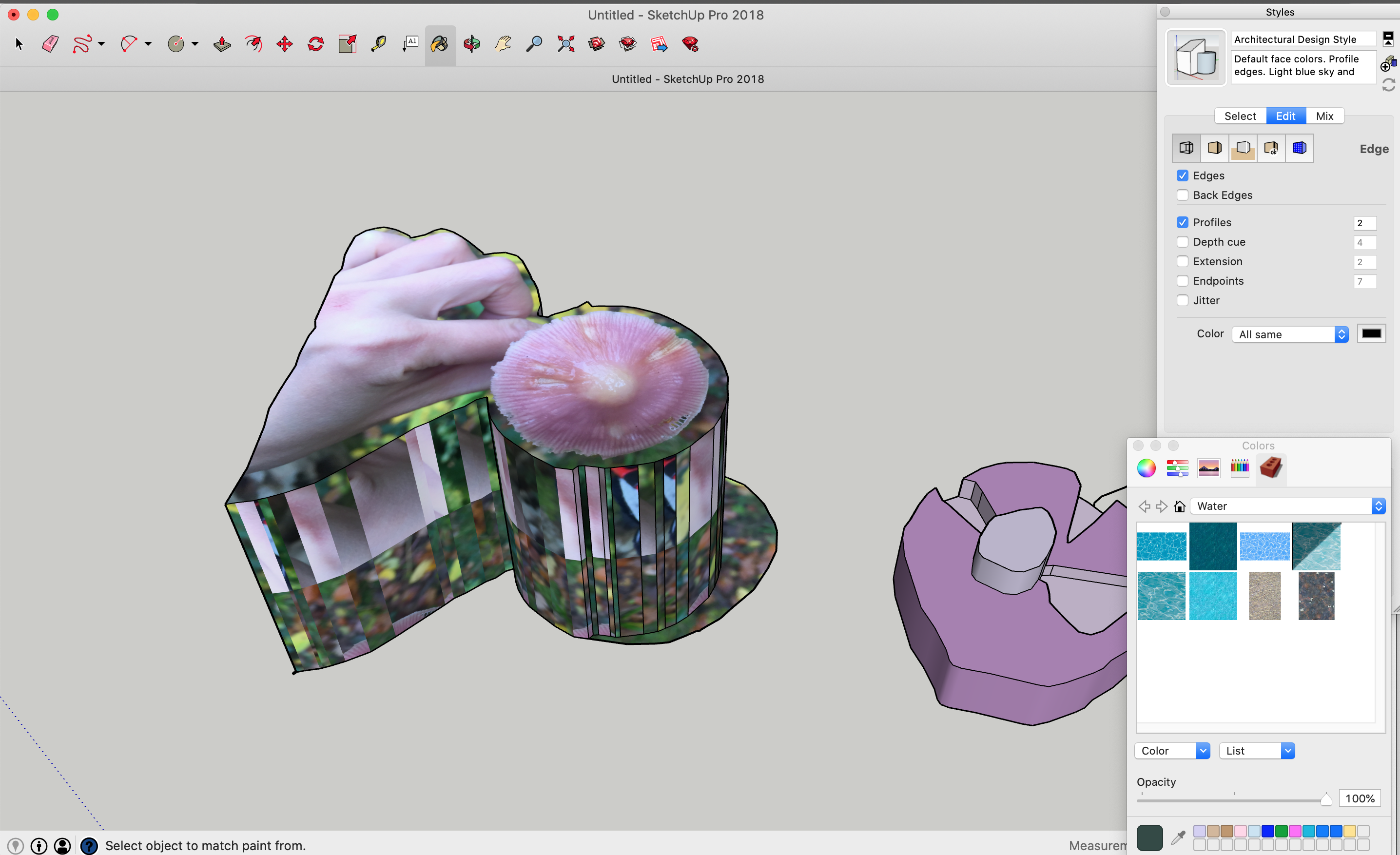Expand the List dropdown in Colors panel
The height and width of the screenshot is (855, 1400).
click(1256, 751)
